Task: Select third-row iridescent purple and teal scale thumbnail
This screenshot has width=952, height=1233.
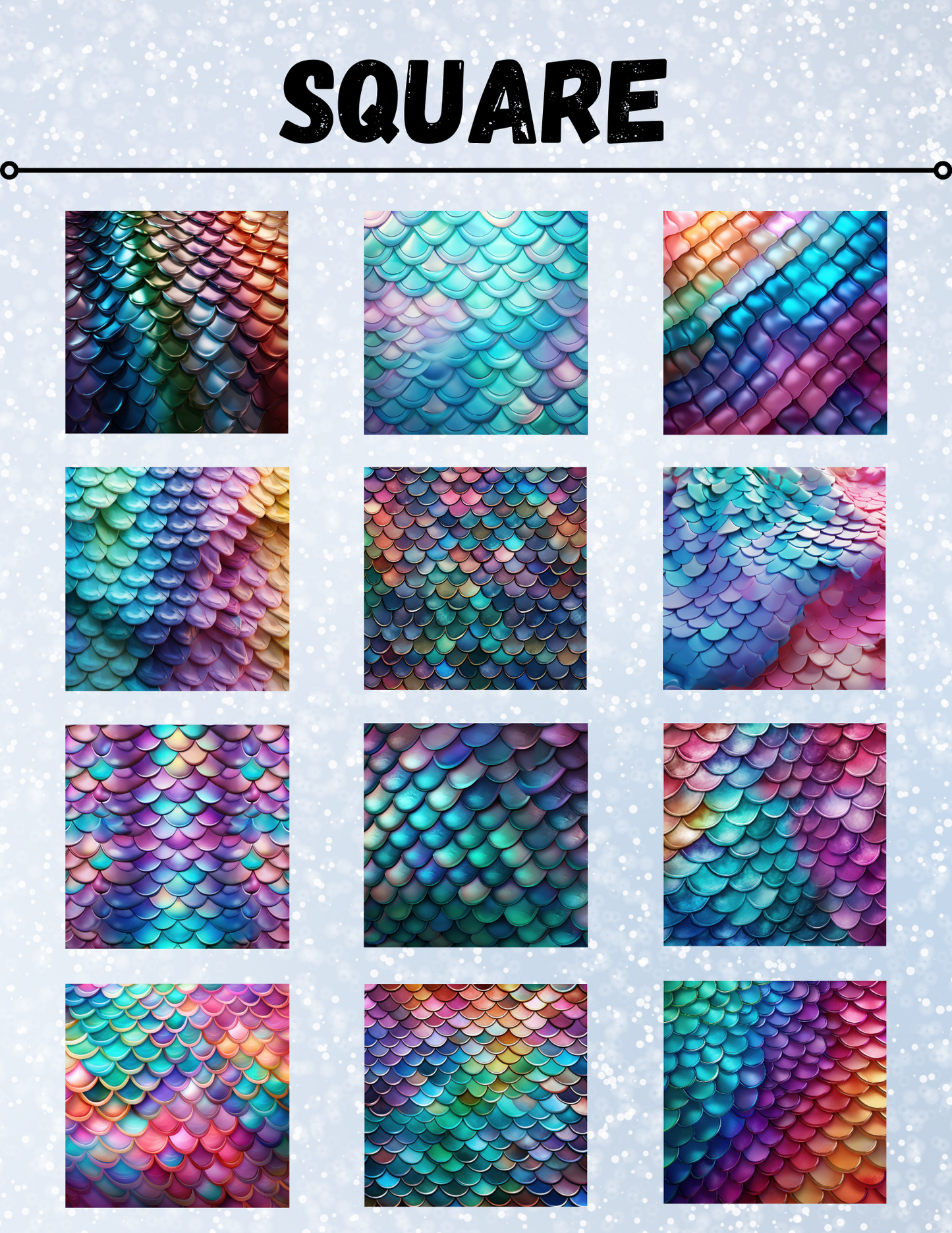Action: [177, 836]
